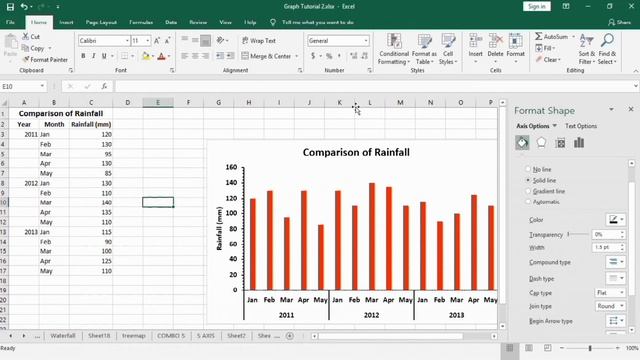Image resolution: width=640 pixels, height=360 pixels.
Task: Click the Fill Color paint bucket
Action: [x=146, y=56]
